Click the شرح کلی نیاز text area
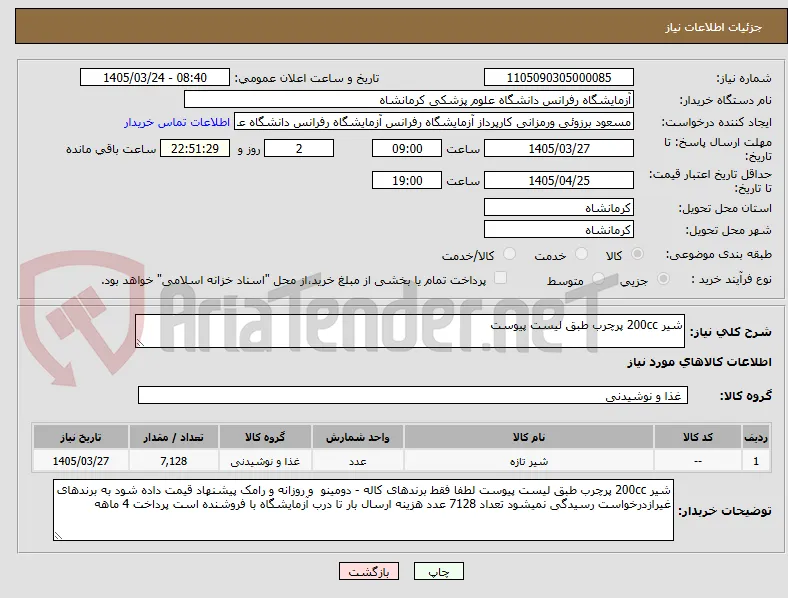This screenshot has height=598, width=788. click(x=410, y=331)
